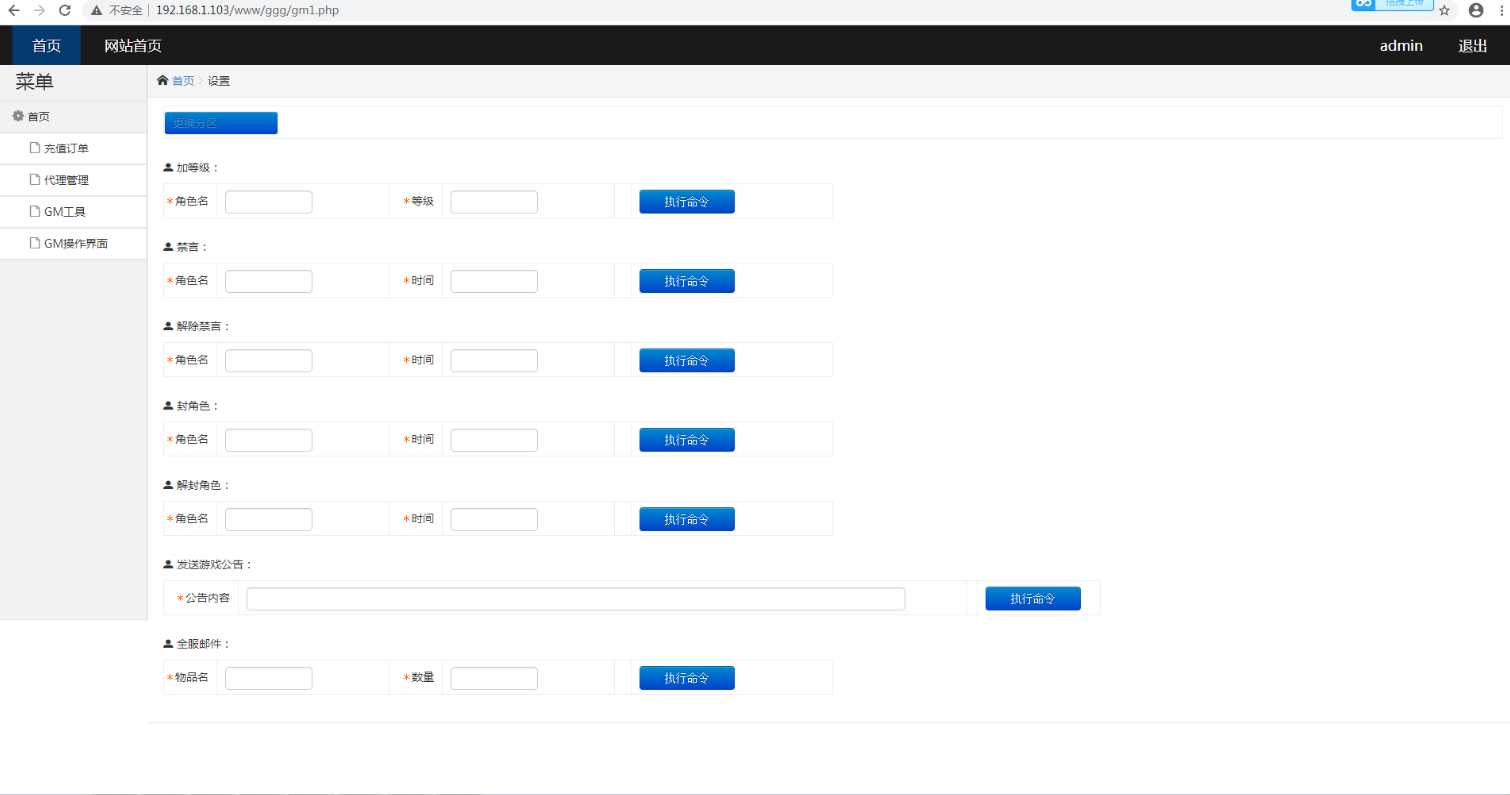
Task: Bookmark this page with the star icon
Action: click(1444, 10)
